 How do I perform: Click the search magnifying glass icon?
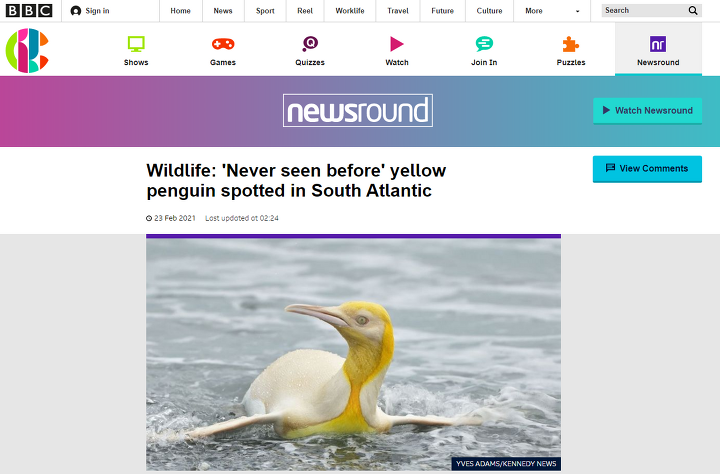693,11
